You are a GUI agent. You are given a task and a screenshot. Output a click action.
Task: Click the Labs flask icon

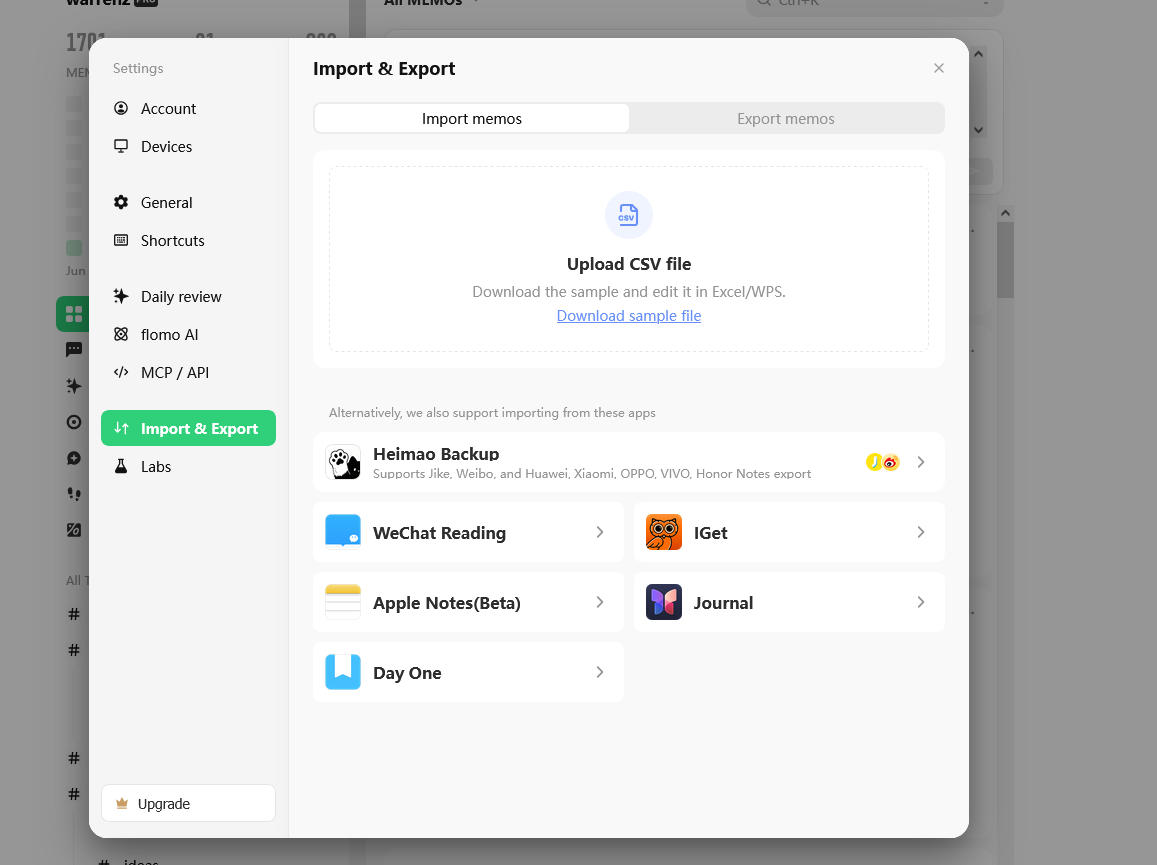[x=121, y=466]
